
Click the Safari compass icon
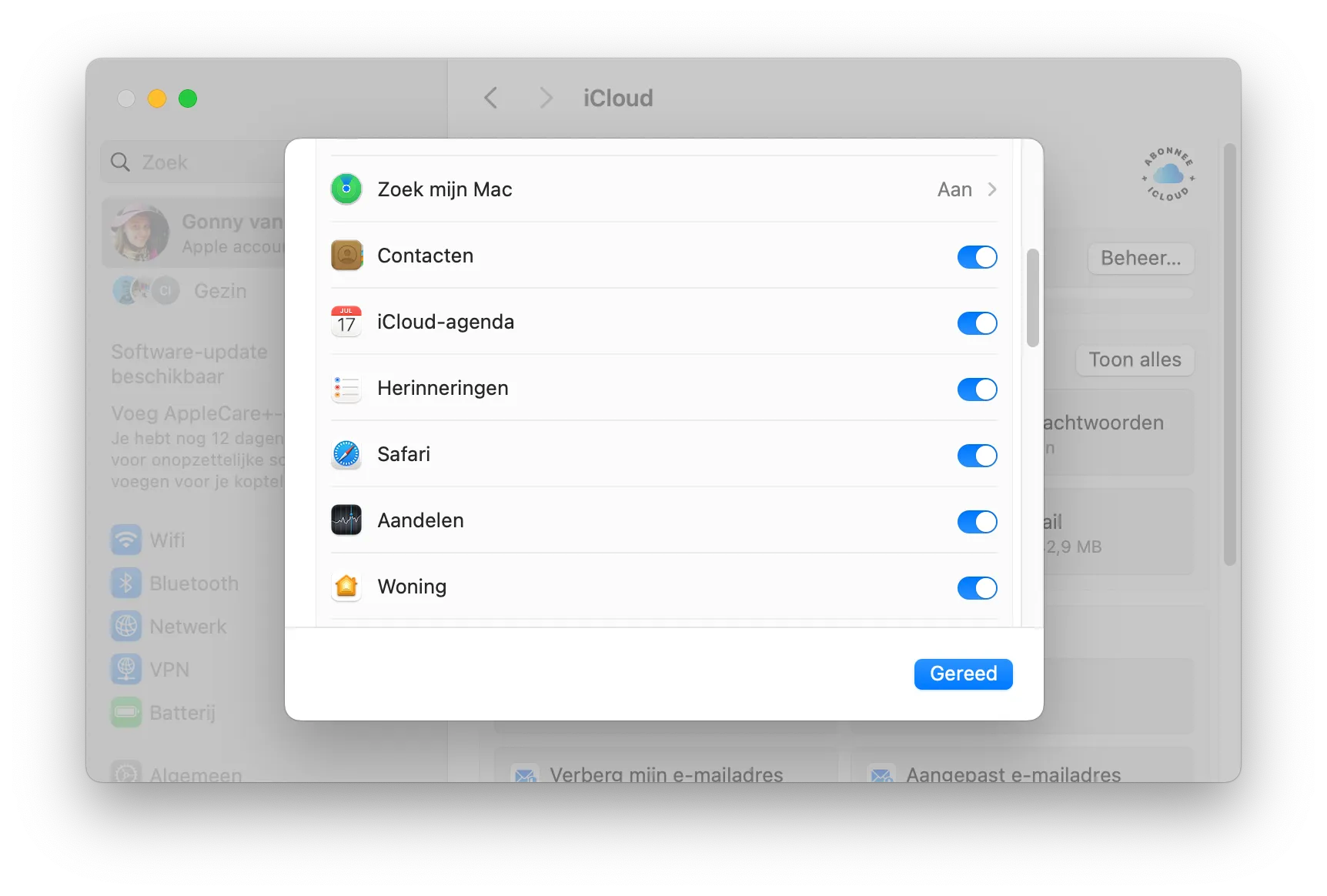[x=346, y=454]
